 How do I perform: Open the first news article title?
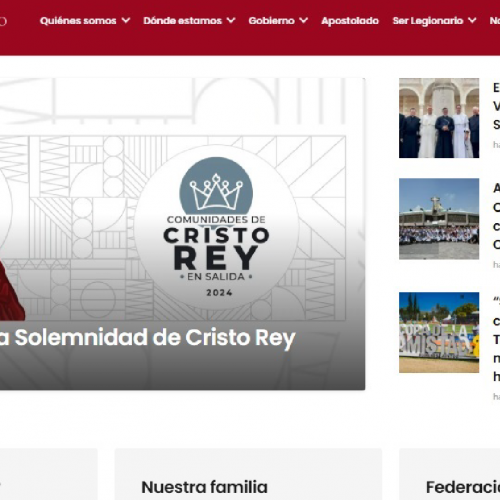point(496,106)
